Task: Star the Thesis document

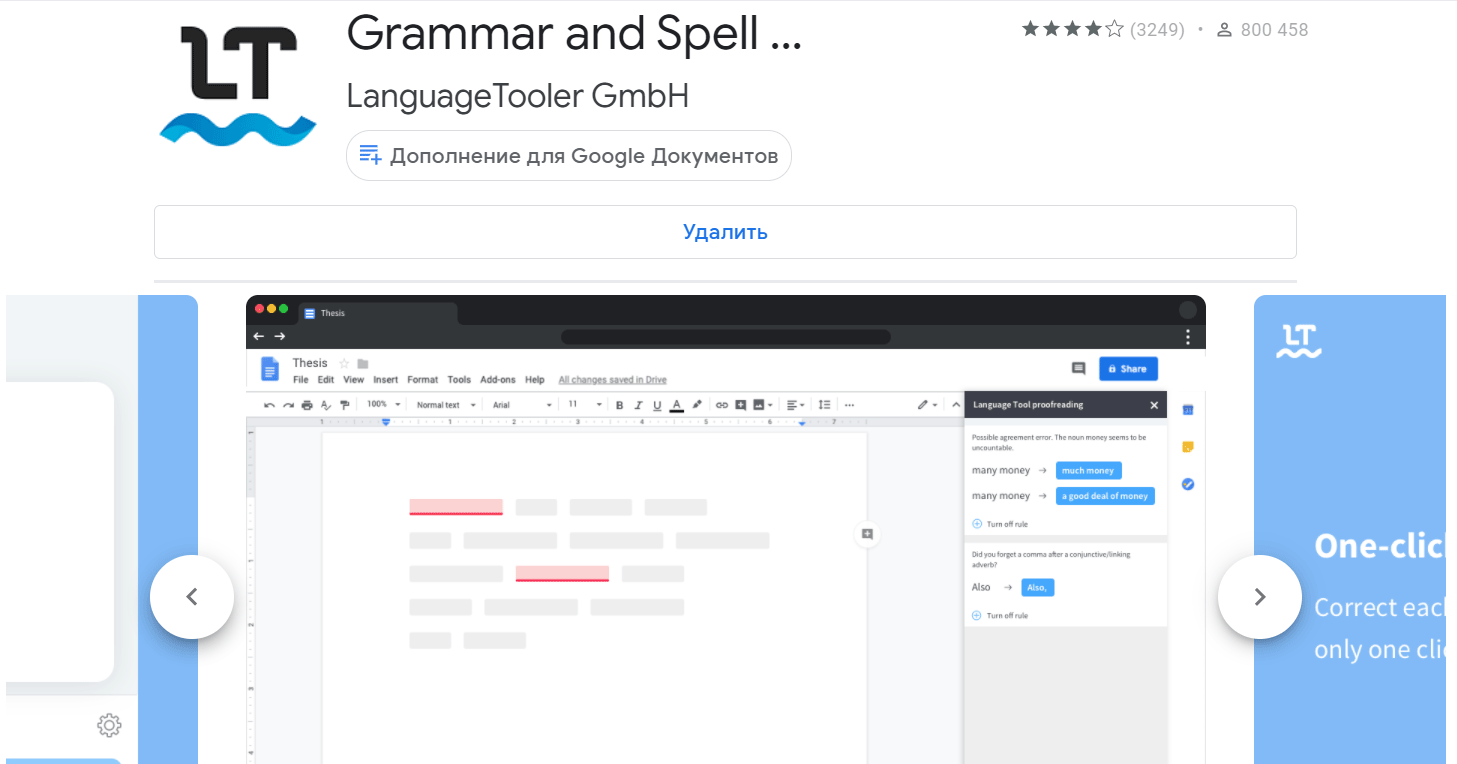Action: point(344,363)
